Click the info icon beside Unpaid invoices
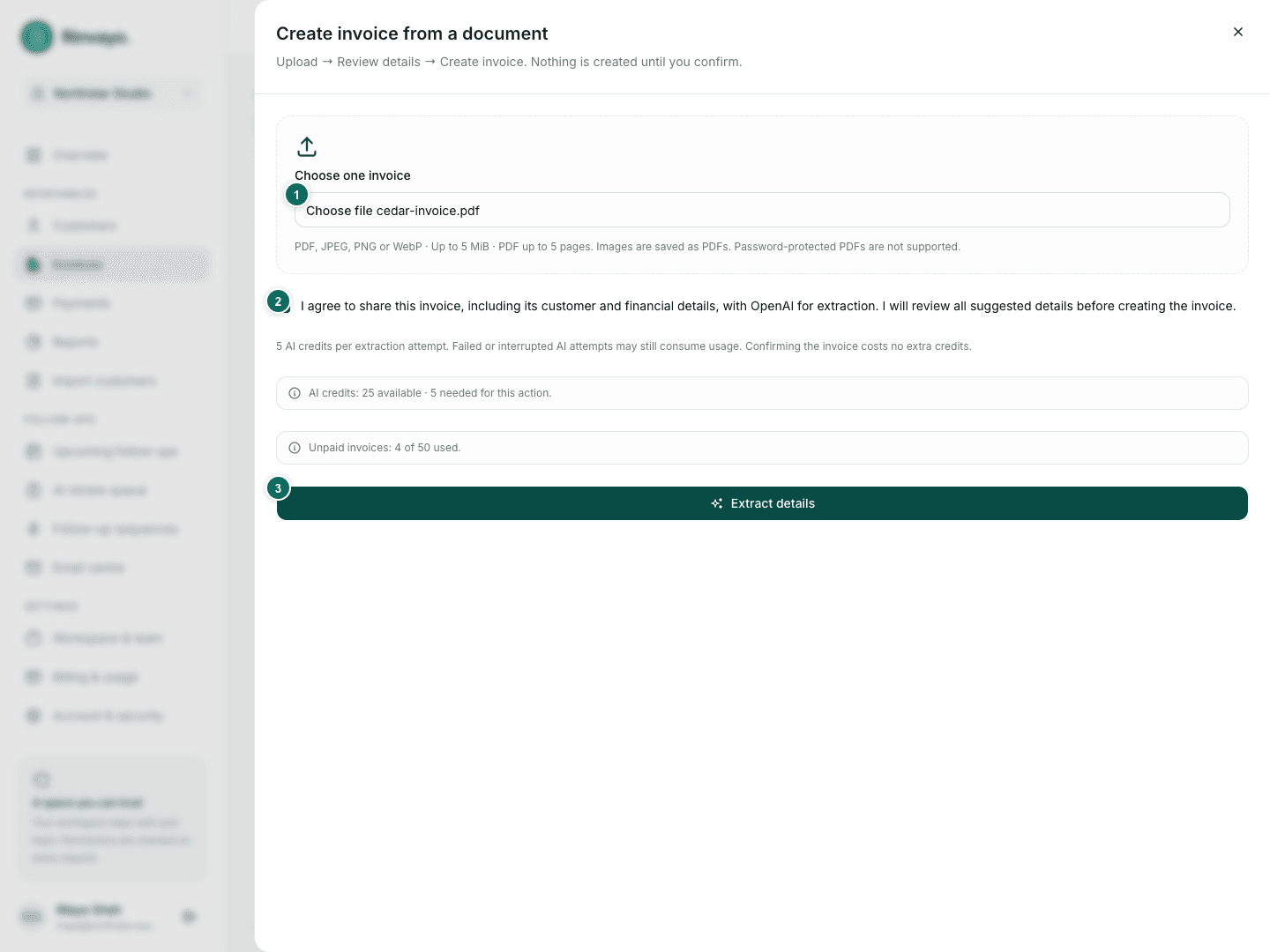This screenshot has height=952, width=1270. [295, 448]
